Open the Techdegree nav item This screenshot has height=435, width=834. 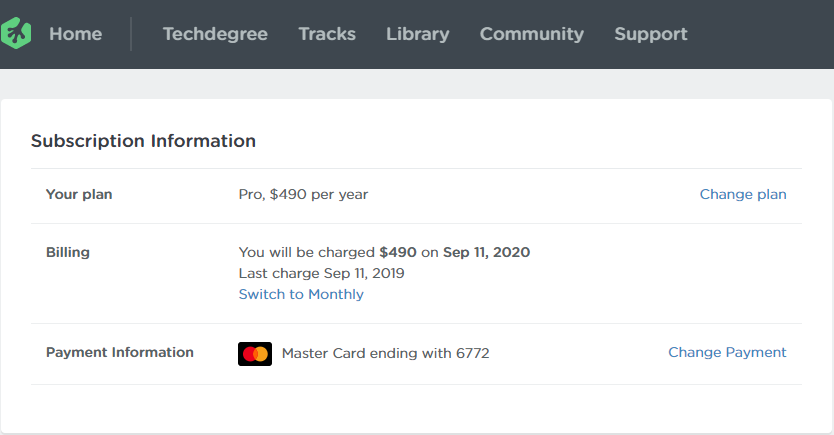click(215, 34)
